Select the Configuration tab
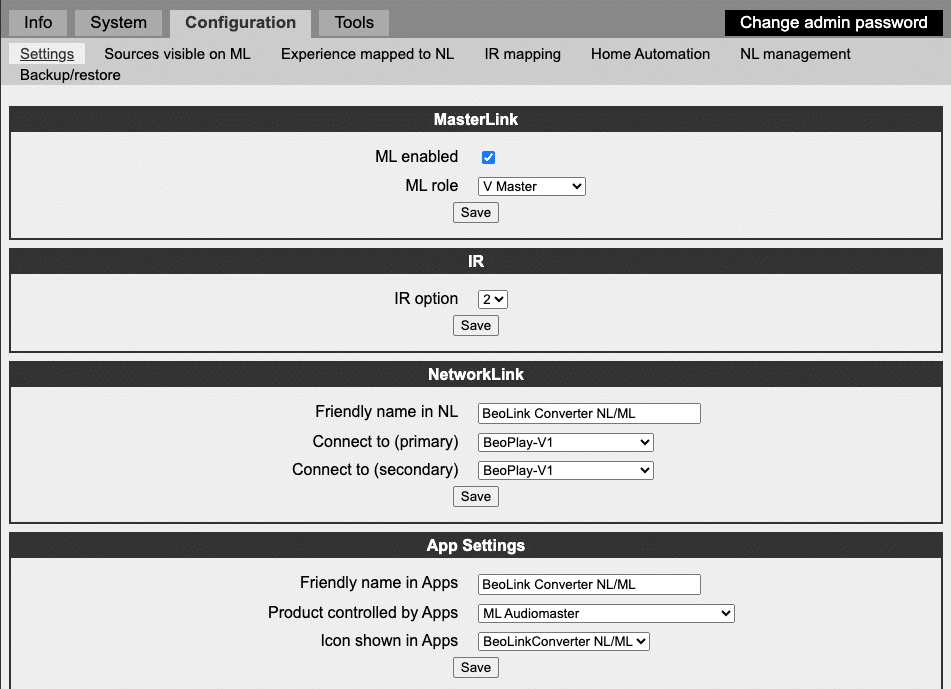This screenshot has width=951, height=689. click(x=240, y=23)
